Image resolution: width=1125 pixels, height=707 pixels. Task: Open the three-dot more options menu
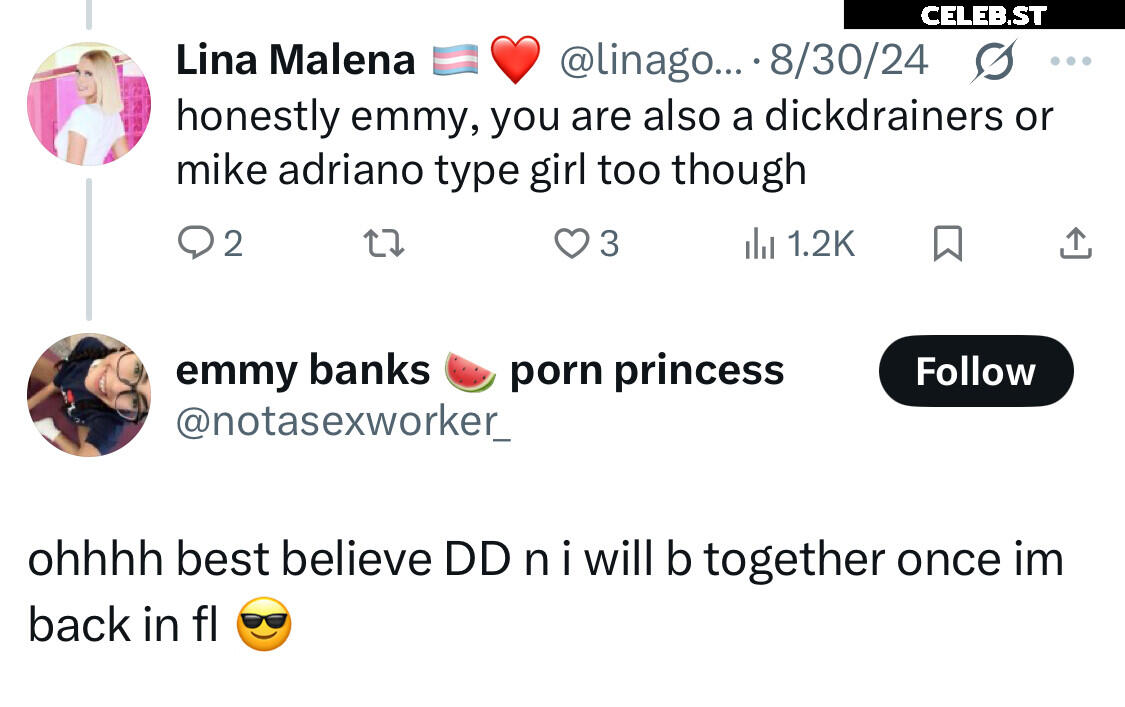[x=1070, y=61]
